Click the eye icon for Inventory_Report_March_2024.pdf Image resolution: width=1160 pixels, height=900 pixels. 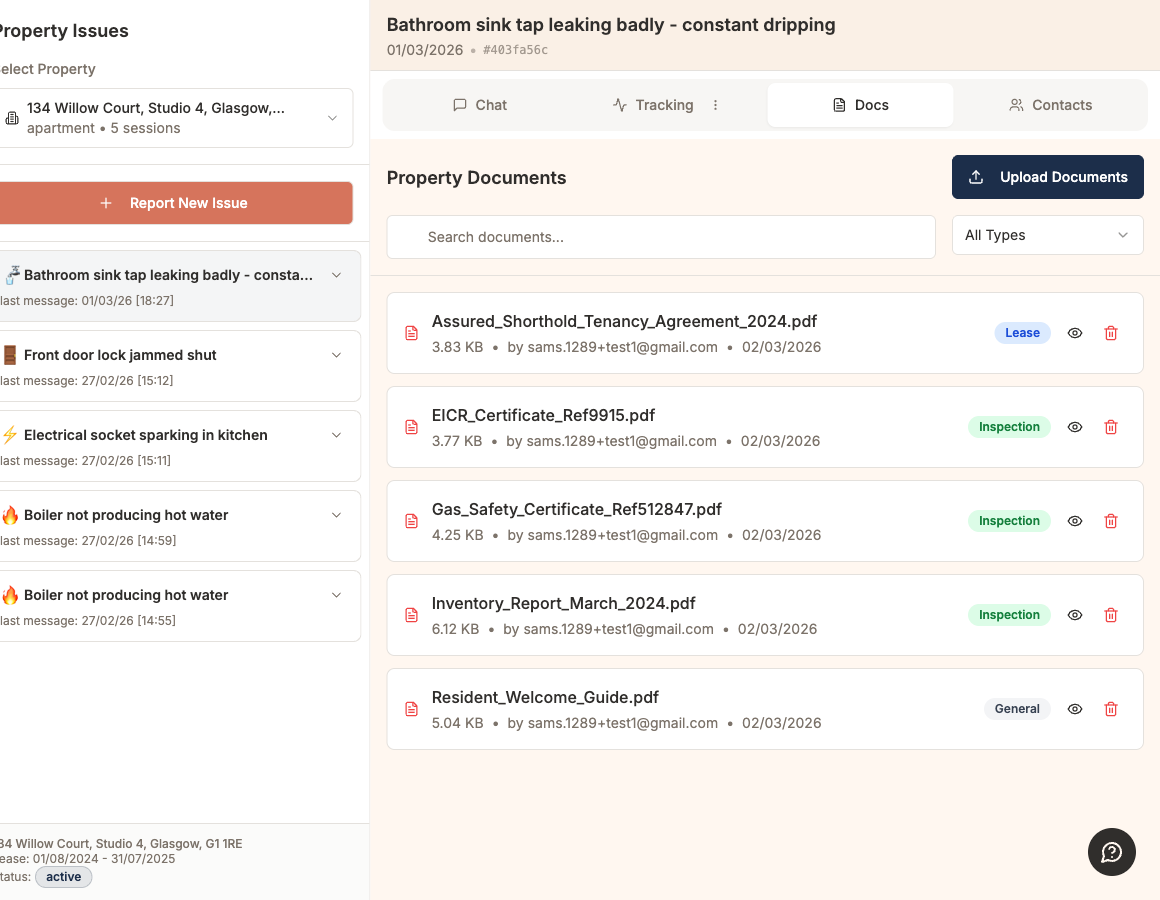(x=1075, y=615)
